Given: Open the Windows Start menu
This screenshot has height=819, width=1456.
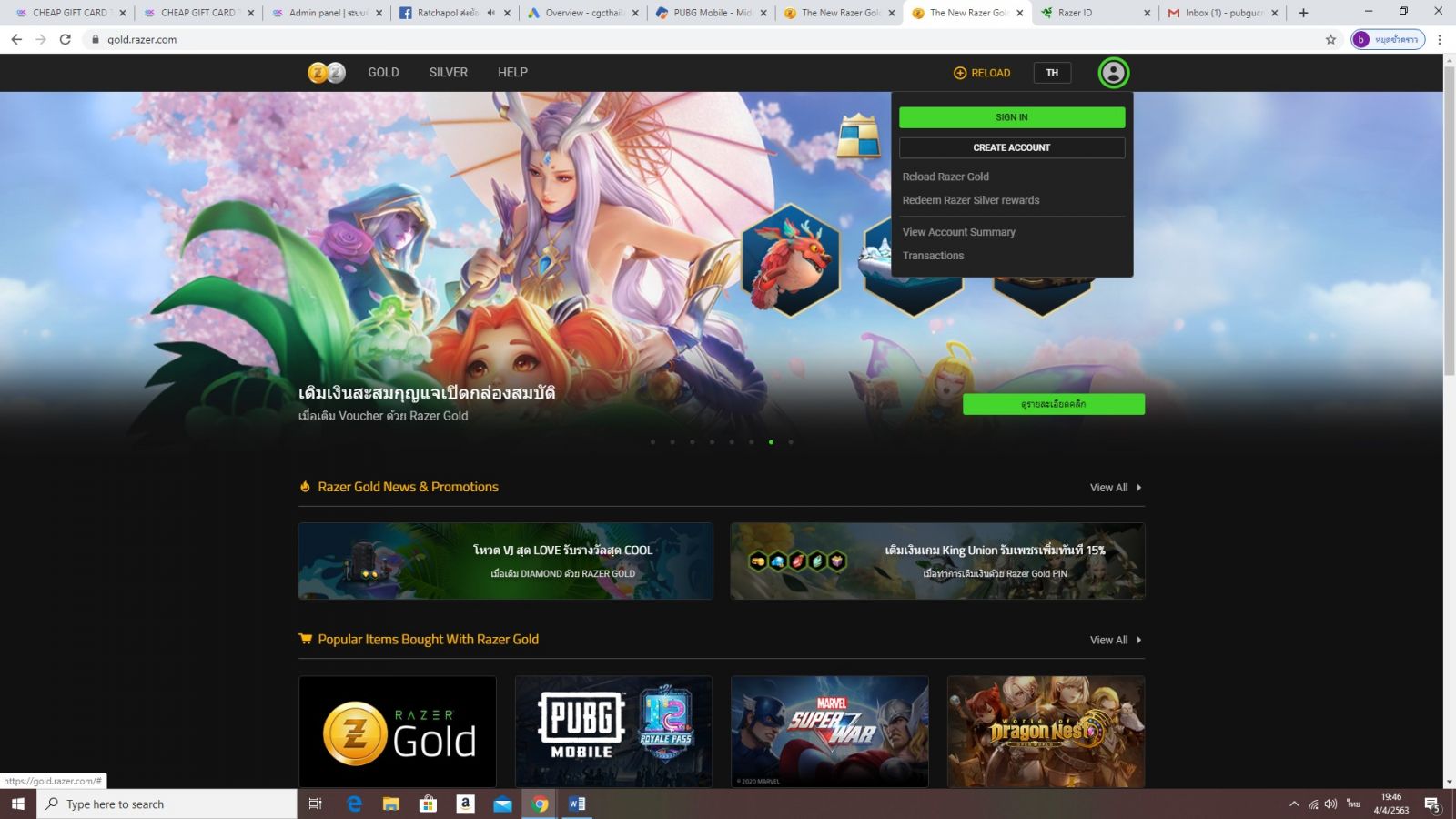Looking at the screenshot, I should [17, 804].
